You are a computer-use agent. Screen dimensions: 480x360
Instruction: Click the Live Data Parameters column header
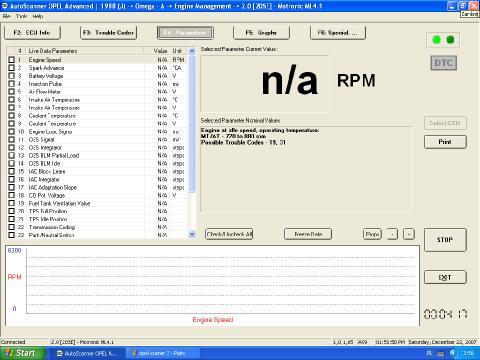pyautogui.click(x=85, y=51)
